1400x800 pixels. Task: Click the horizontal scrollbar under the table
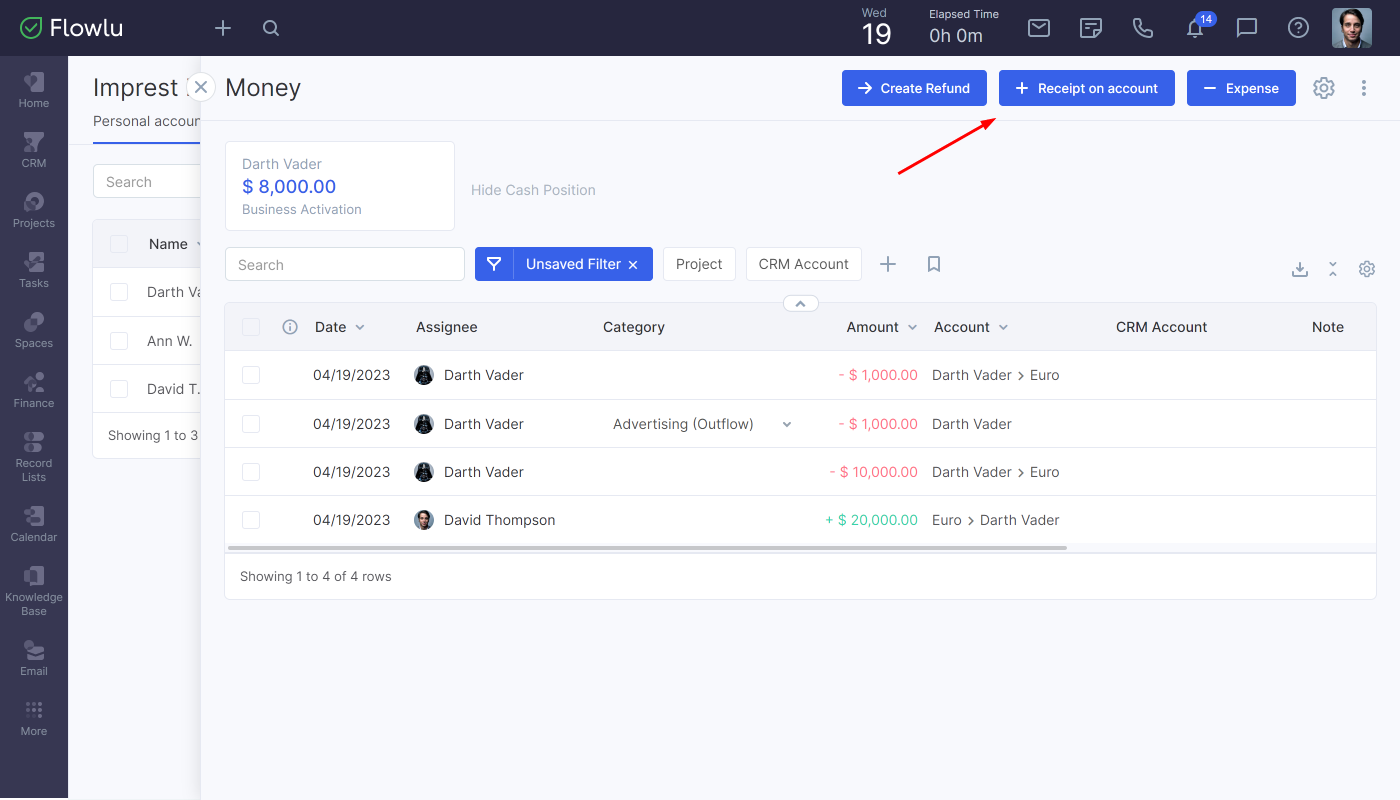(647, 548)
